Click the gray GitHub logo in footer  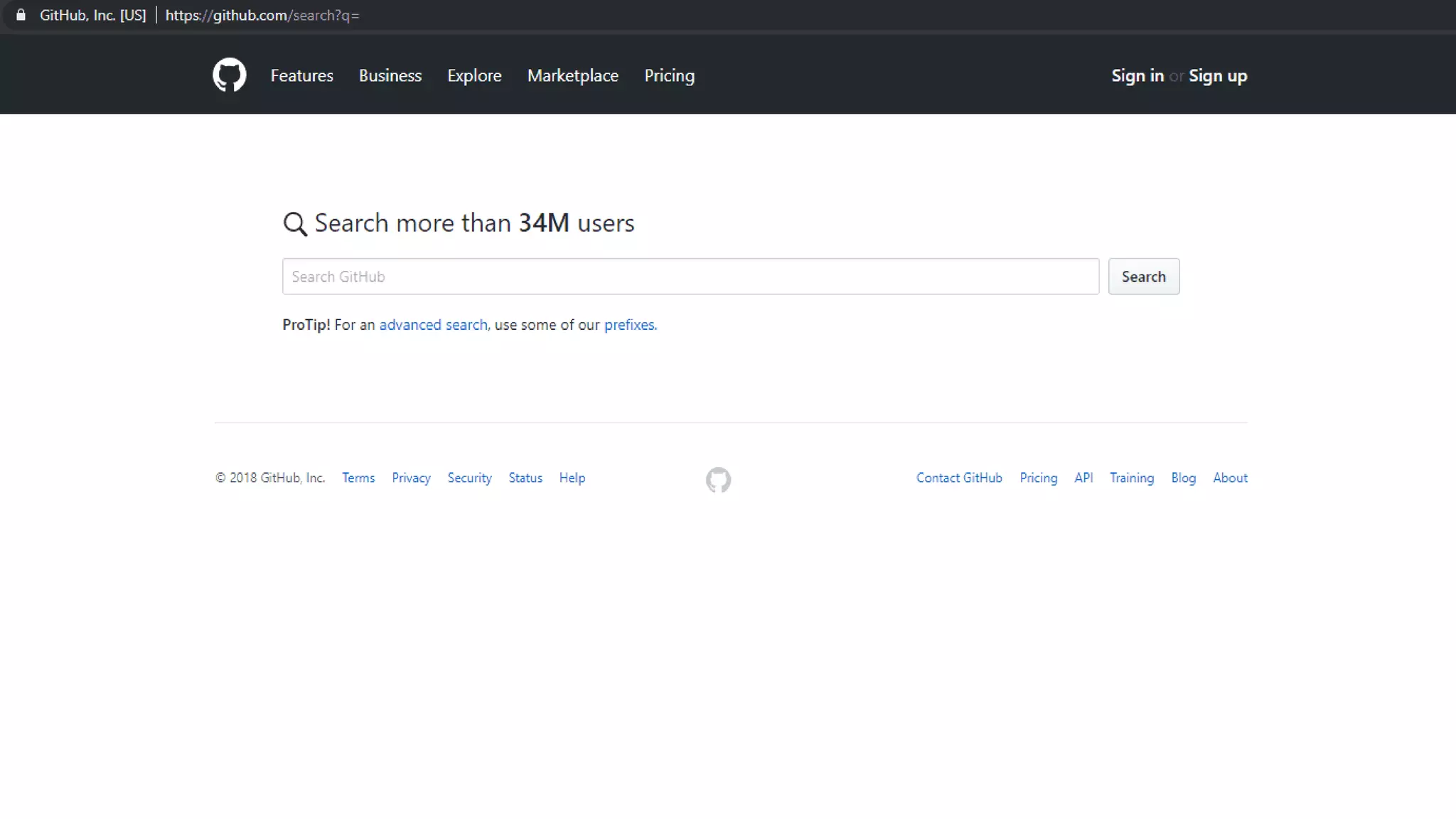(718, 480)
